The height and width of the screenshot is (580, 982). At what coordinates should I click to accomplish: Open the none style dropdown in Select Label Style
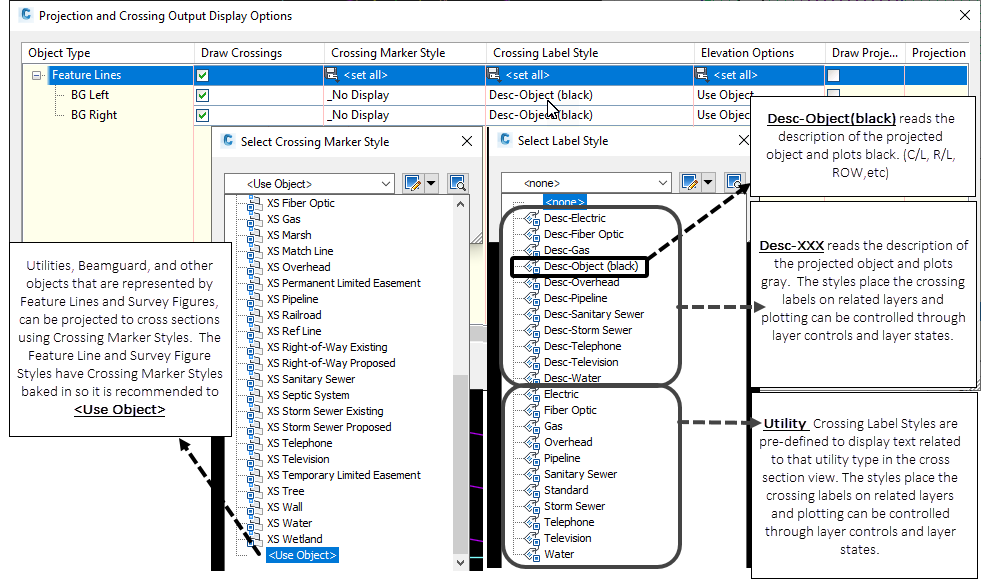pyautogui.click(x=585, y=183)
